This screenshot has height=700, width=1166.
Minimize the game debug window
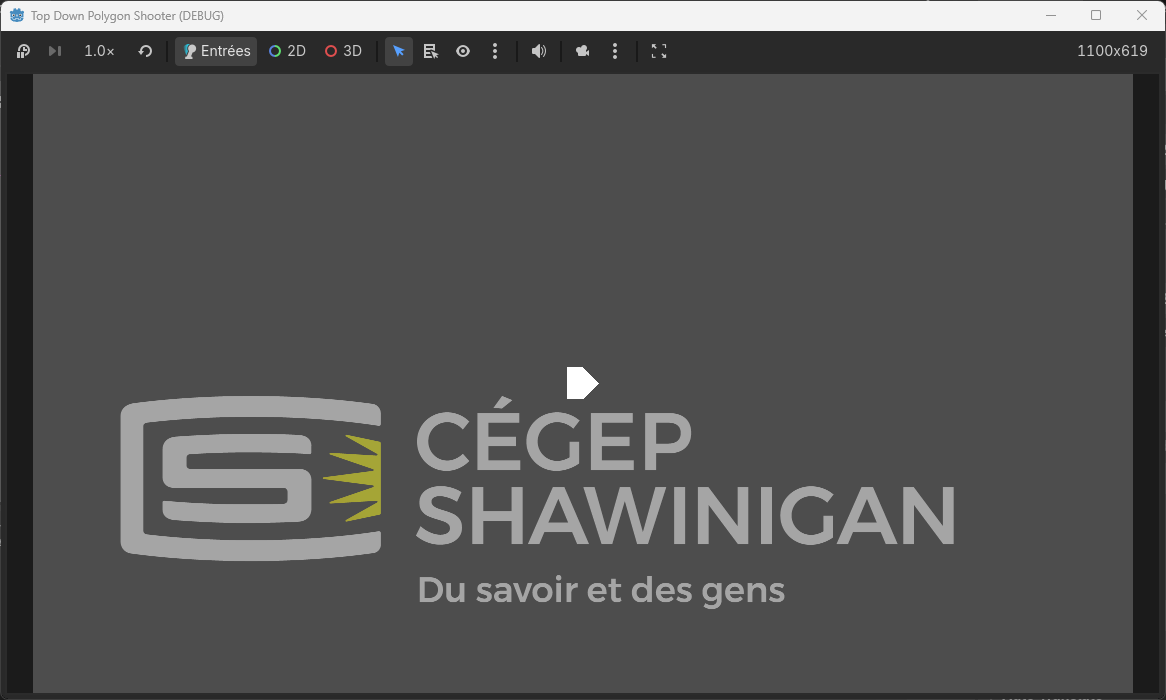coord(1051,16)
